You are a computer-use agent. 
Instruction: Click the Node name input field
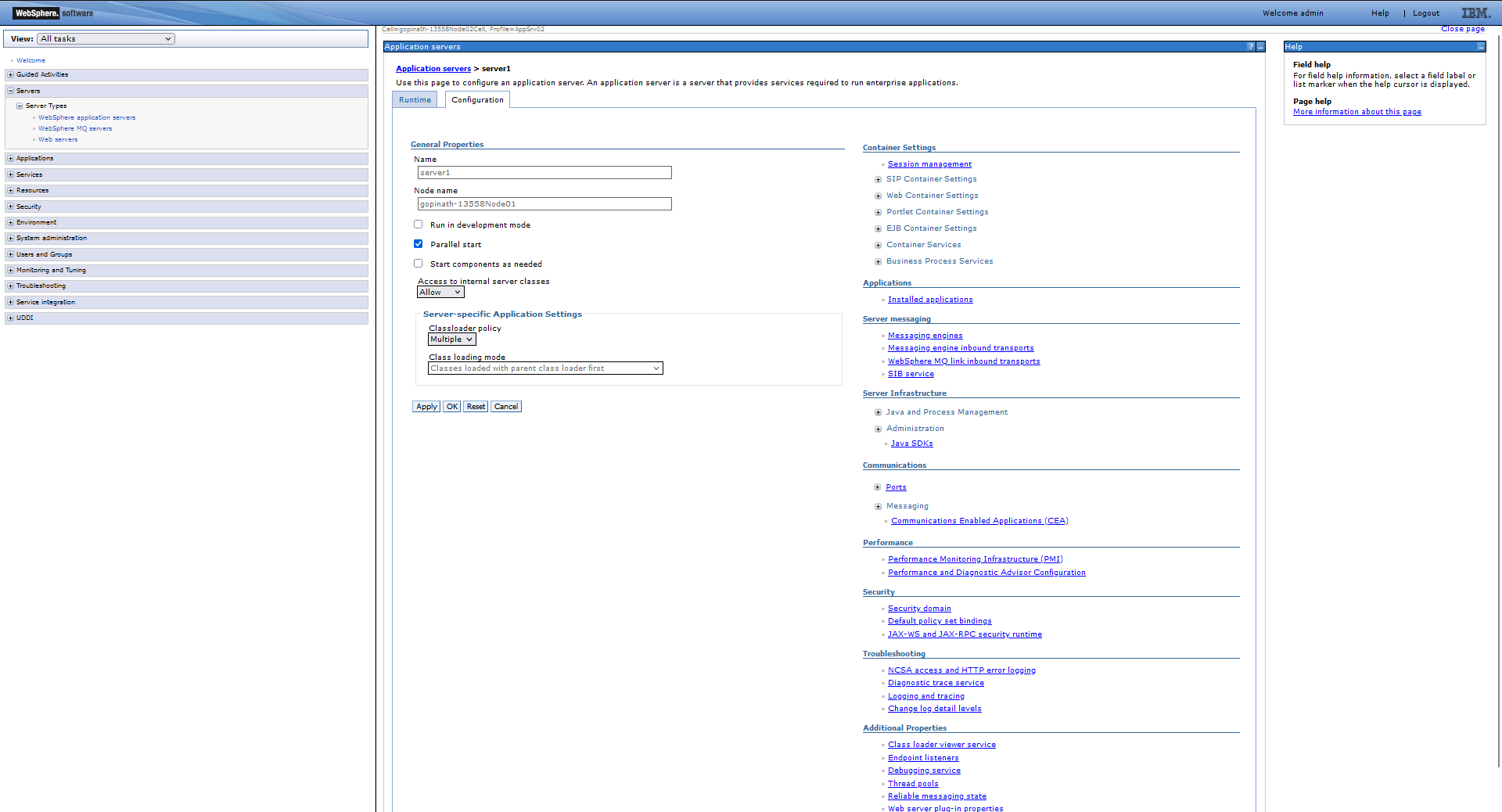pyautogui.click(x=544, y=204)
